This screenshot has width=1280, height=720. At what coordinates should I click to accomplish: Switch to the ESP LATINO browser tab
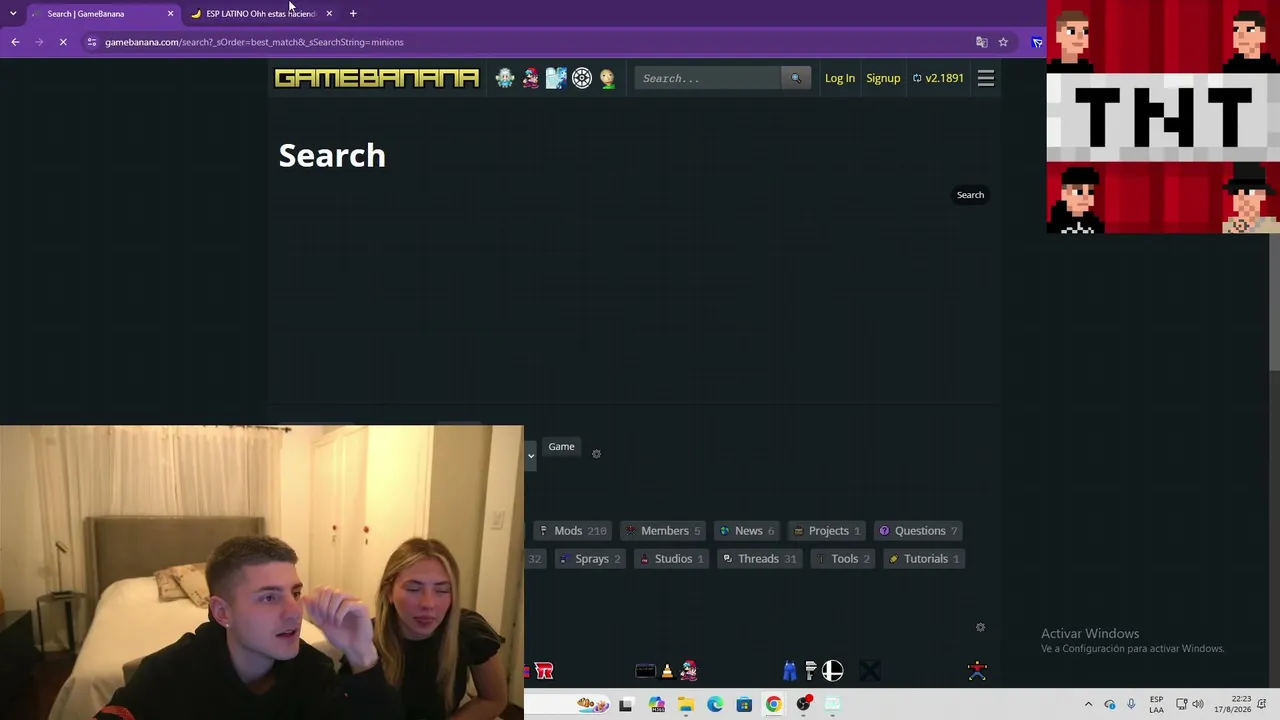[261, 14]
